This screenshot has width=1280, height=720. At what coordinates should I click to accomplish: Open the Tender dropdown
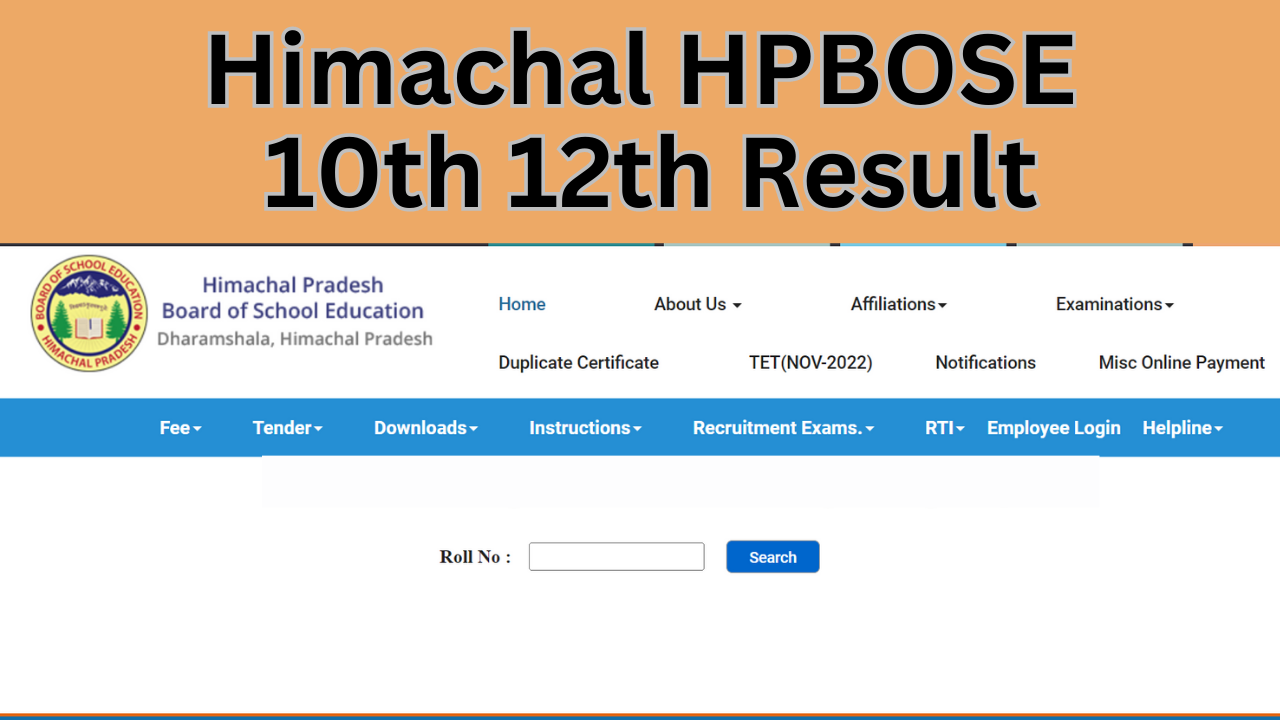coord(287,428)
